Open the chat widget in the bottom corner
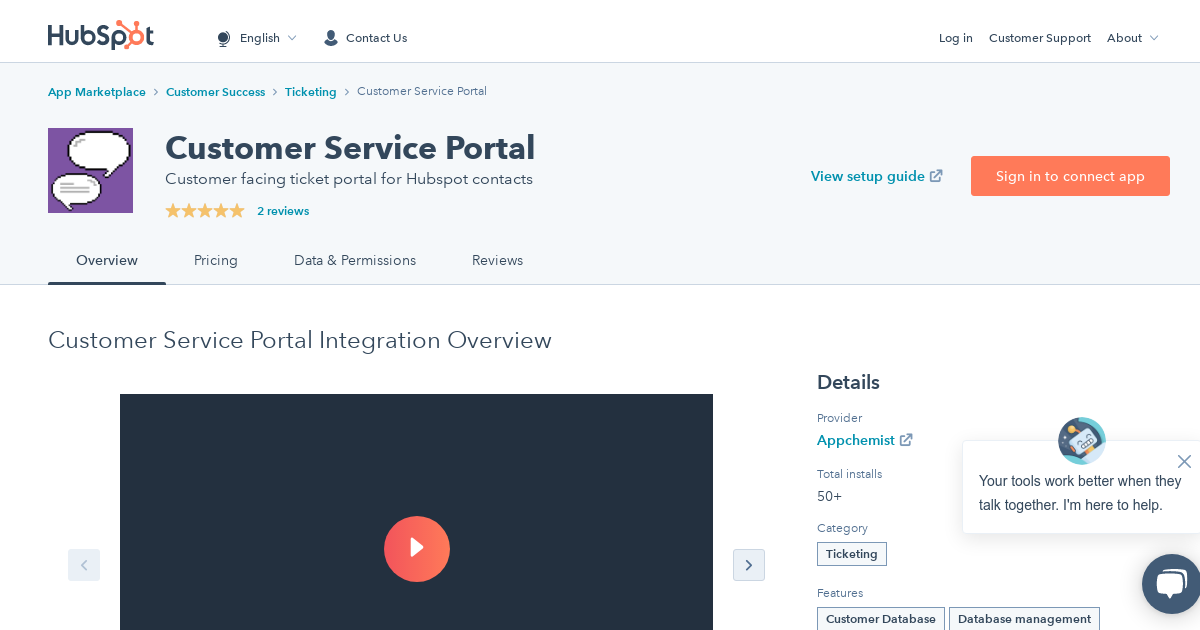The width and height of the screenshot is (1200, 630). click(1170, 584)
